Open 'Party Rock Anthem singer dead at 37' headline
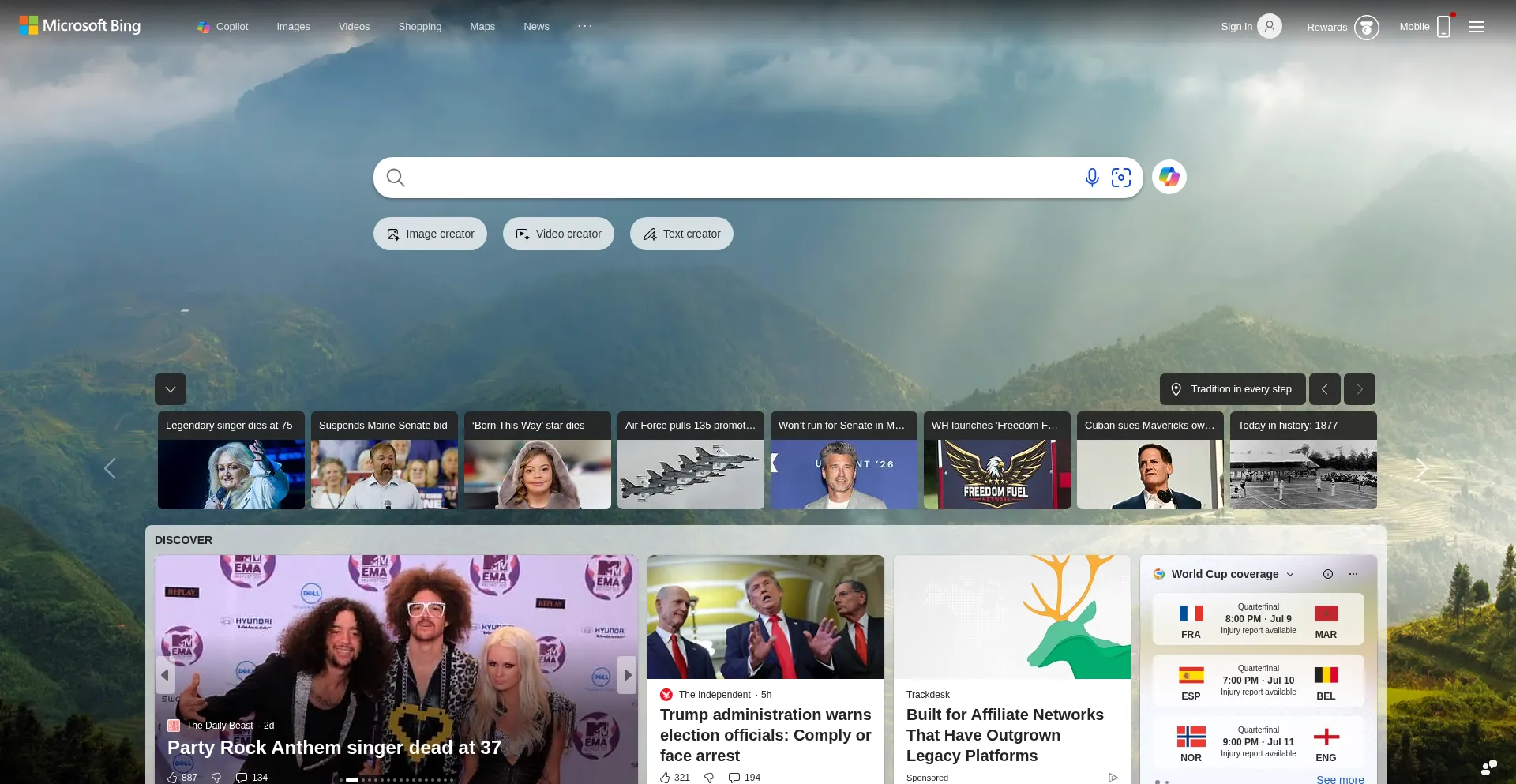The image size is (1516, 784). coord(334,748)
